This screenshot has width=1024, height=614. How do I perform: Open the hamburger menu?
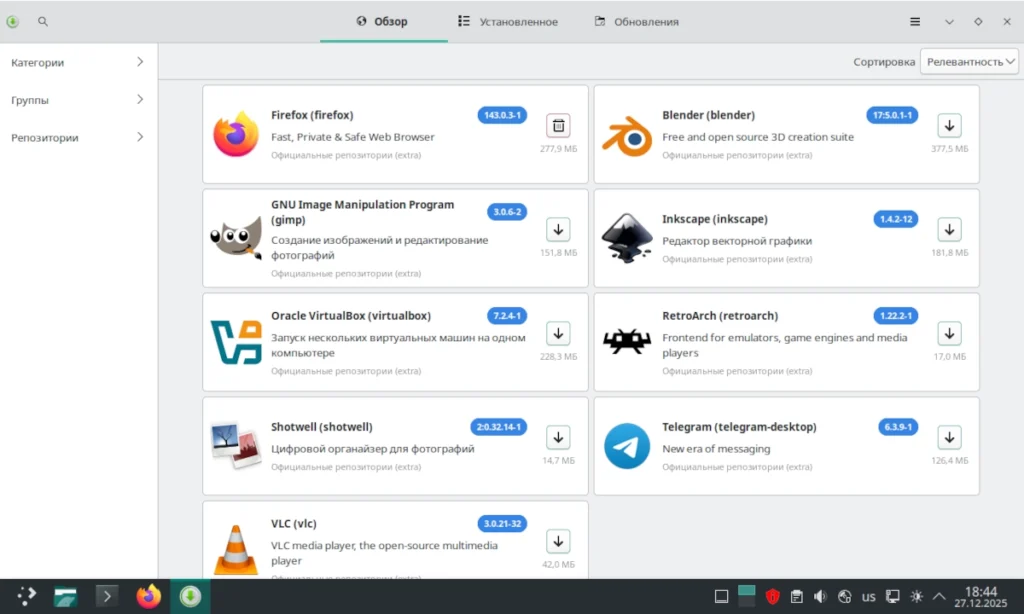tap(915, 22)
